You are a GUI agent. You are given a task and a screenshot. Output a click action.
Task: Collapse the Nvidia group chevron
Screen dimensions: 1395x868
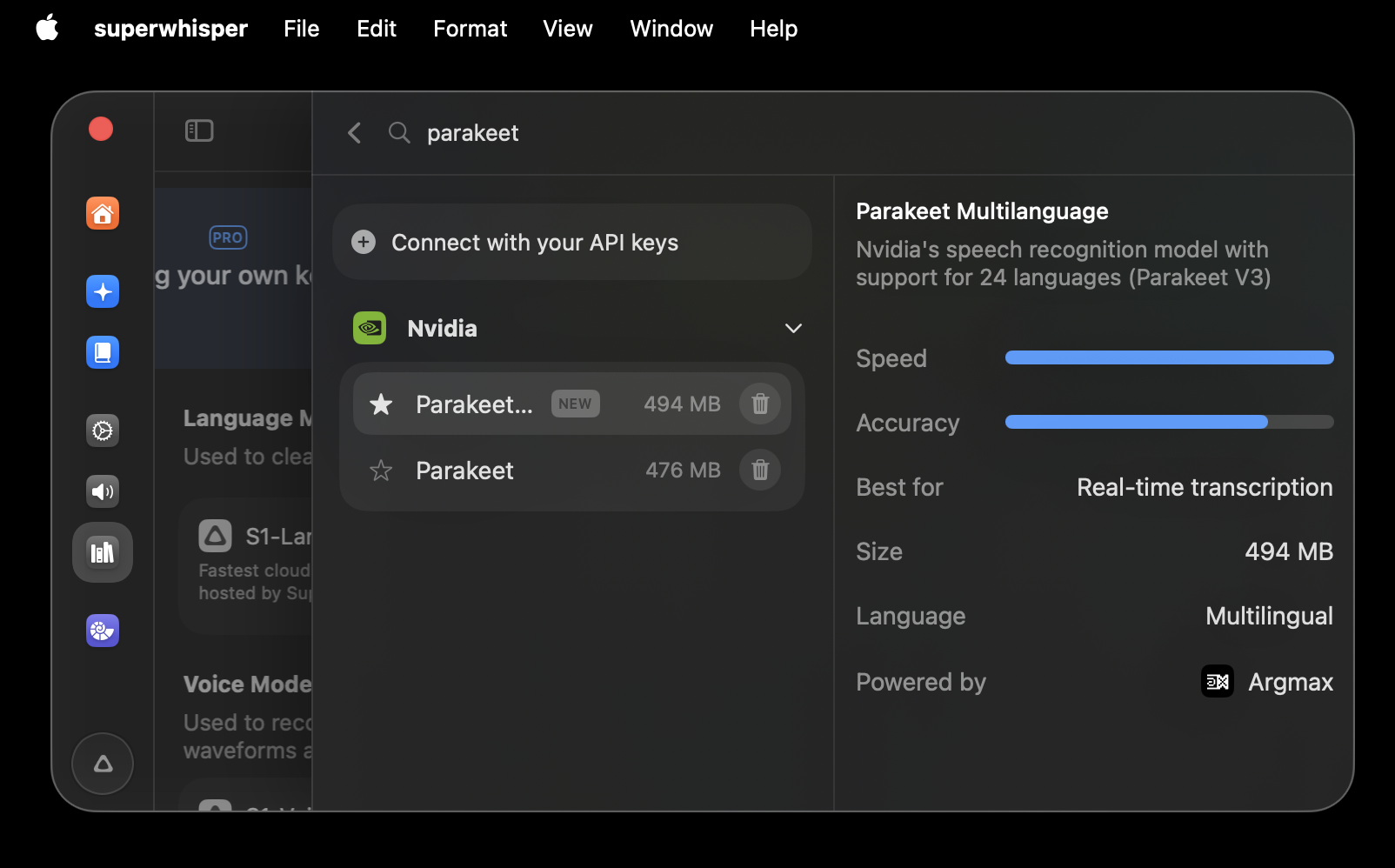793,328
